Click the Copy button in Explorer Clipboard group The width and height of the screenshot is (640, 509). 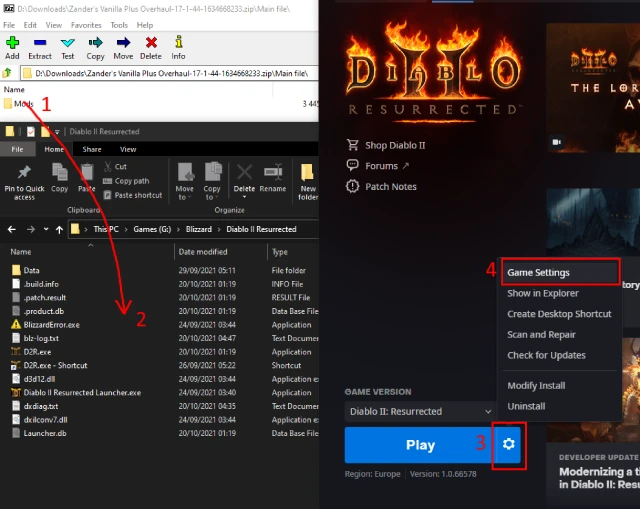[x=60, y=177]
